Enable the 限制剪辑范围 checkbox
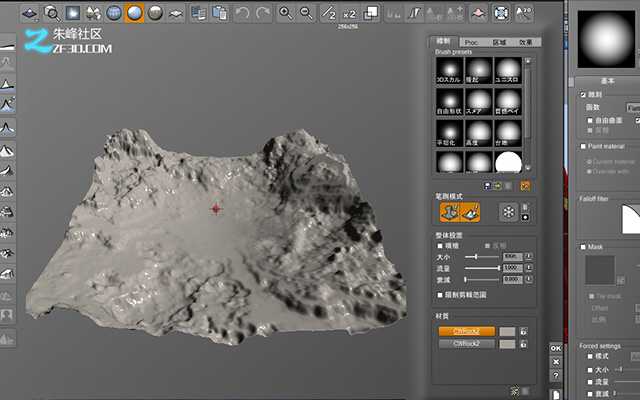Viewport: 640px width, 400px height. point(440,295)
